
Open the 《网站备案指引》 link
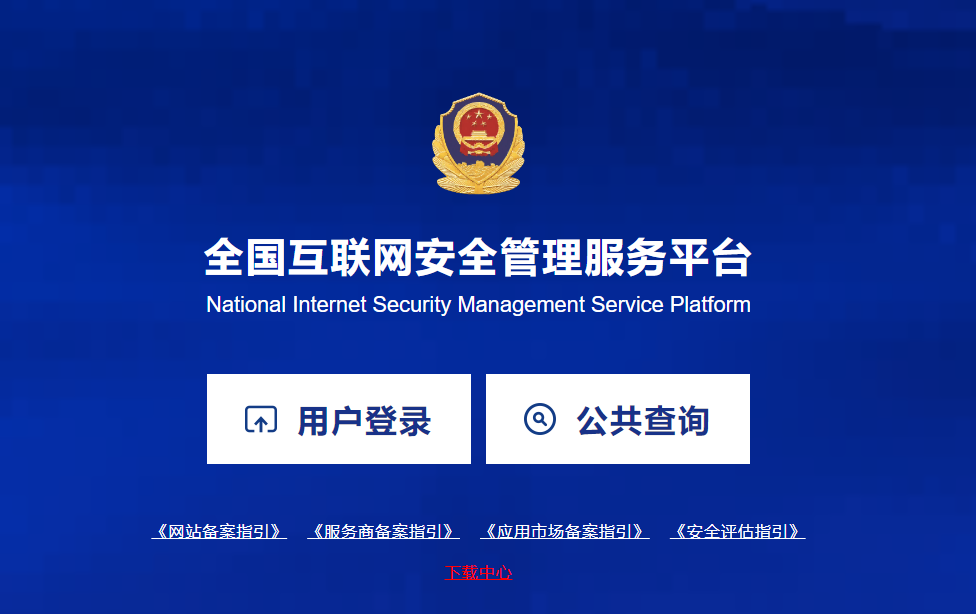point(219,531)
